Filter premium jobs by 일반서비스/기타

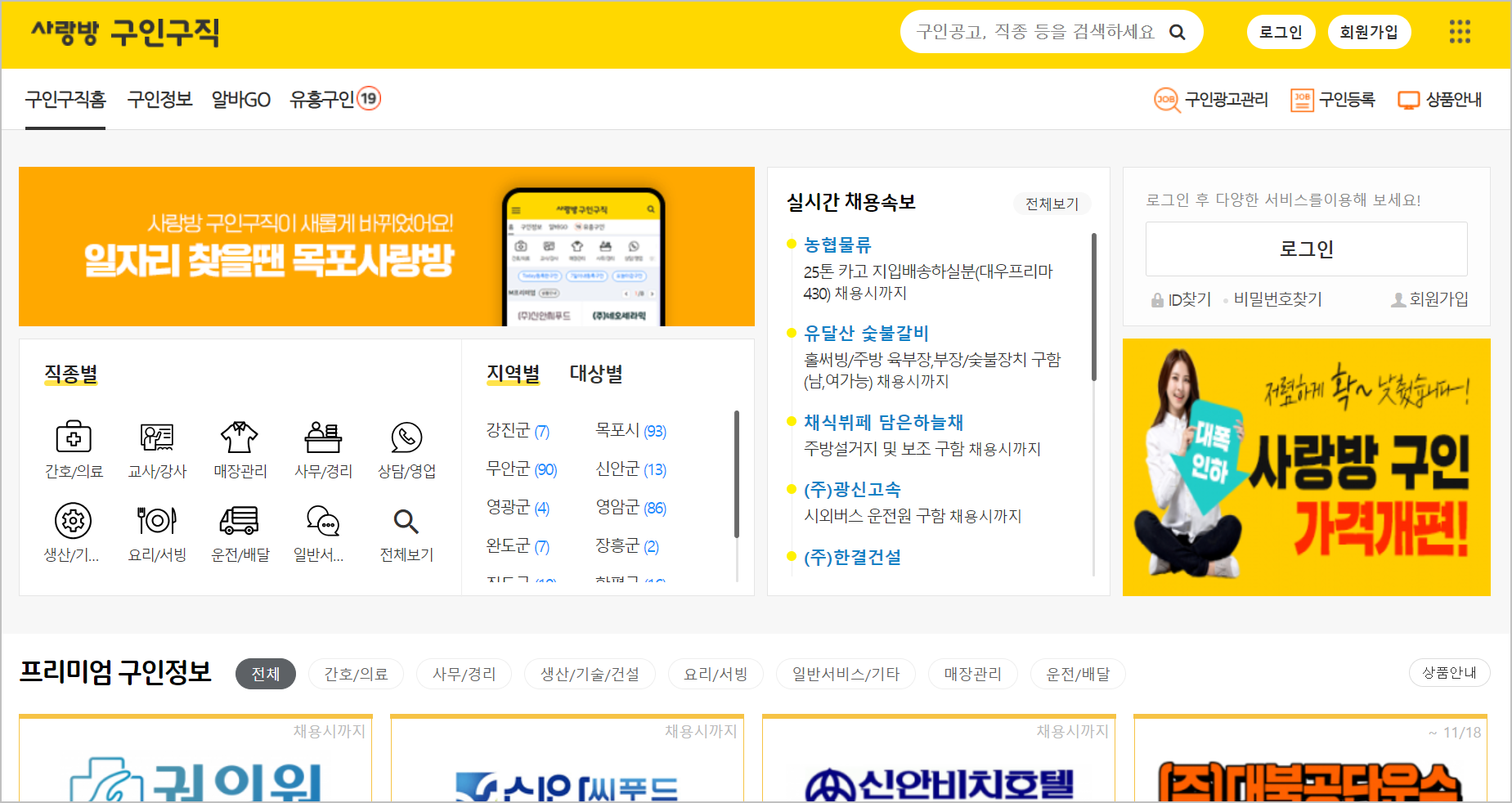click(846, 674)
